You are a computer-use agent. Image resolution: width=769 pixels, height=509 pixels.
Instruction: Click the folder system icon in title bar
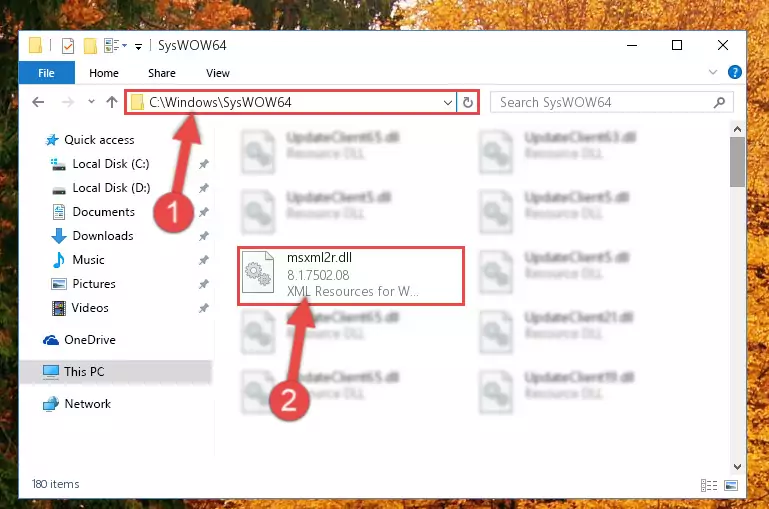tap(35, 45)
